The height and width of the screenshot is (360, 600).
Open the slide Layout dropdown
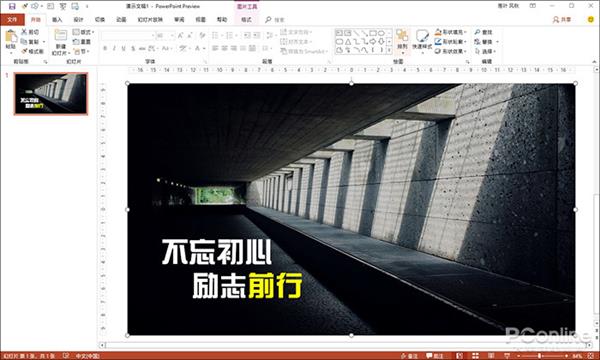click(83, 32)
